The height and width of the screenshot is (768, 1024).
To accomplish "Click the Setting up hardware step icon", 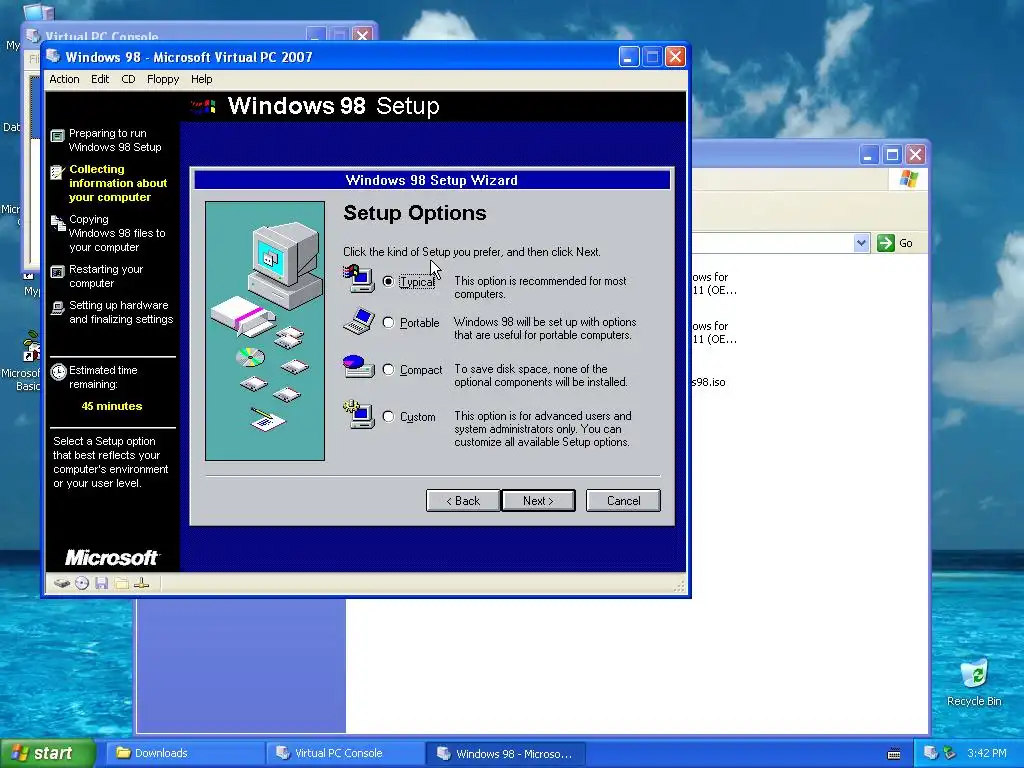I will (57, 308).
